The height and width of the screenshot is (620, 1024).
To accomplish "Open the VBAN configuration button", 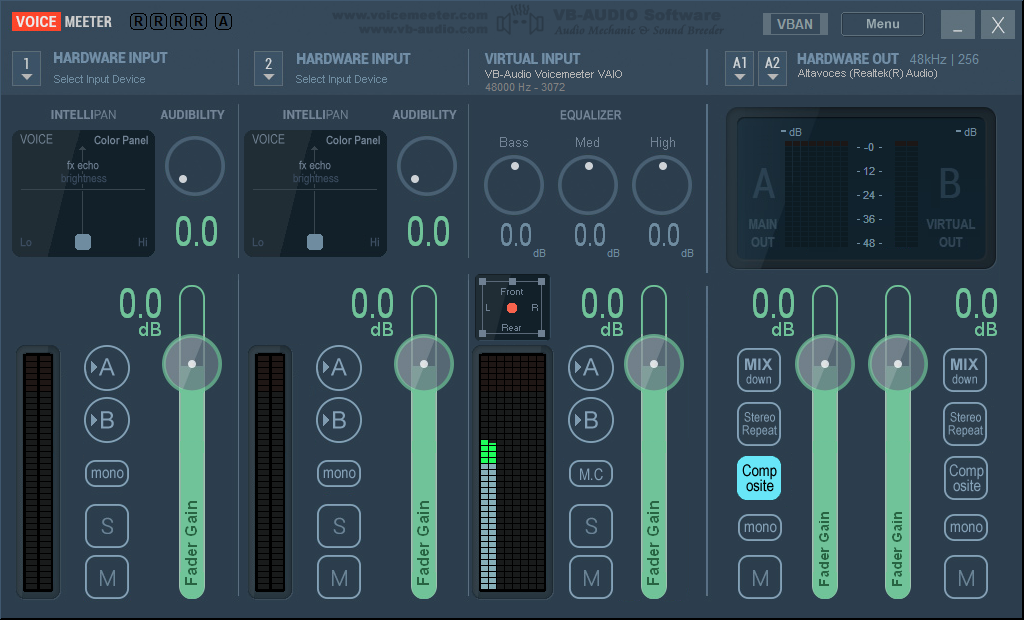I will (795, 24).
